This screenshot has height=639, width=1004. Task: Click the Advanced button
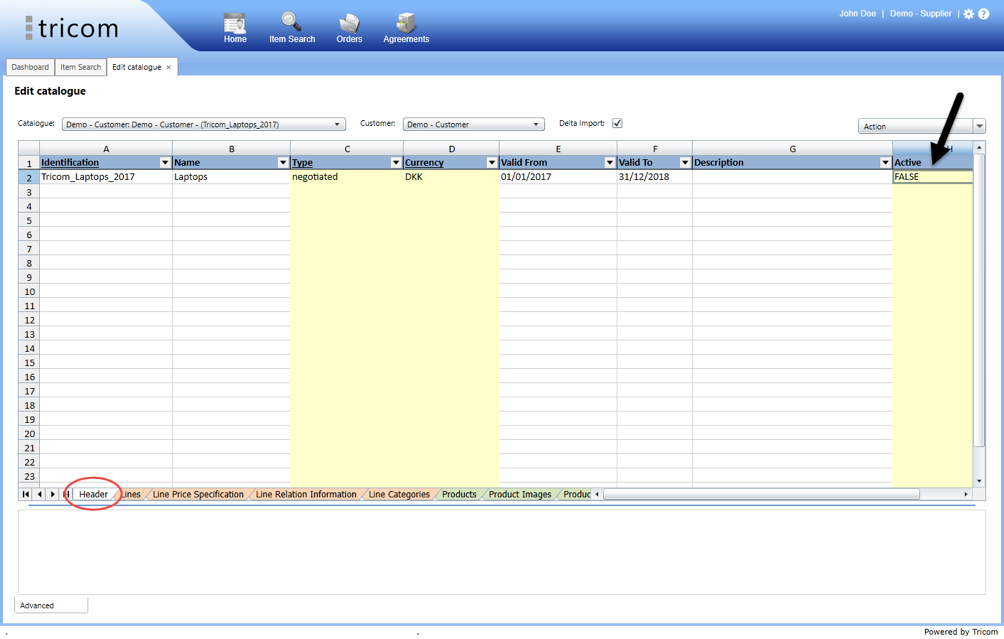(51, 605)
